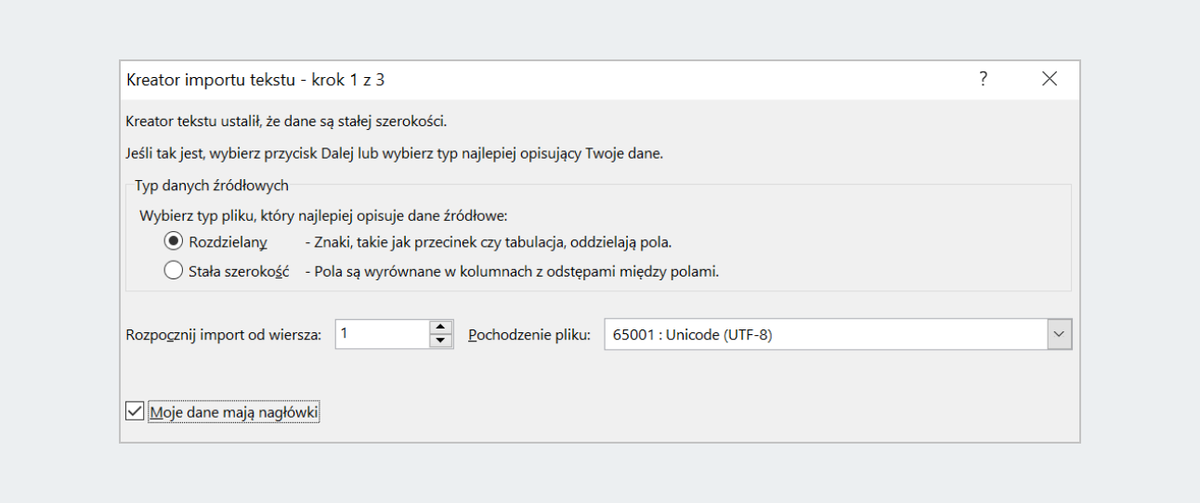Select the Rozdzielany radio button
This screenshot has height=503, width=1200.
click(173, 242)
